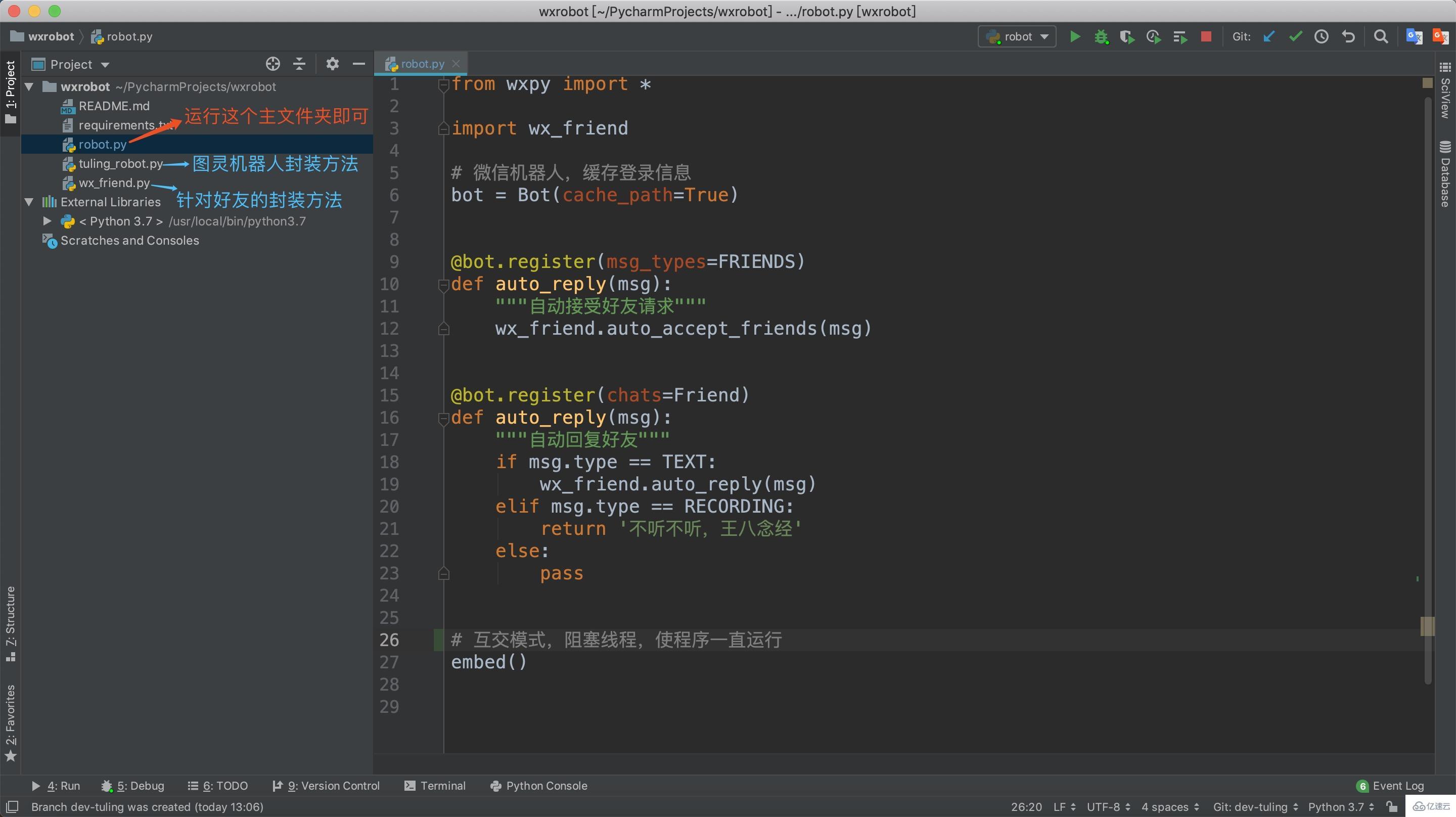The width and height of the screenshot is (1456, 817).
Task: Open the 6: TODO tool window
Action: [x=218, y=786]
